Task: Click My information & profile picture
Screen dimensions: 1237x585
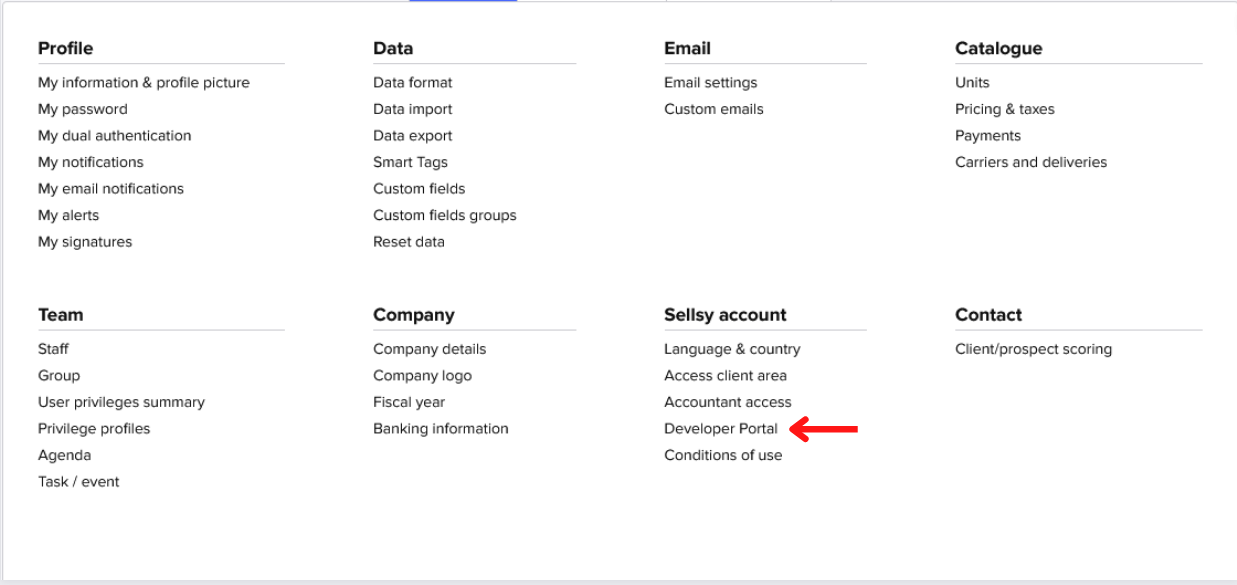Action: click(144, 83)
